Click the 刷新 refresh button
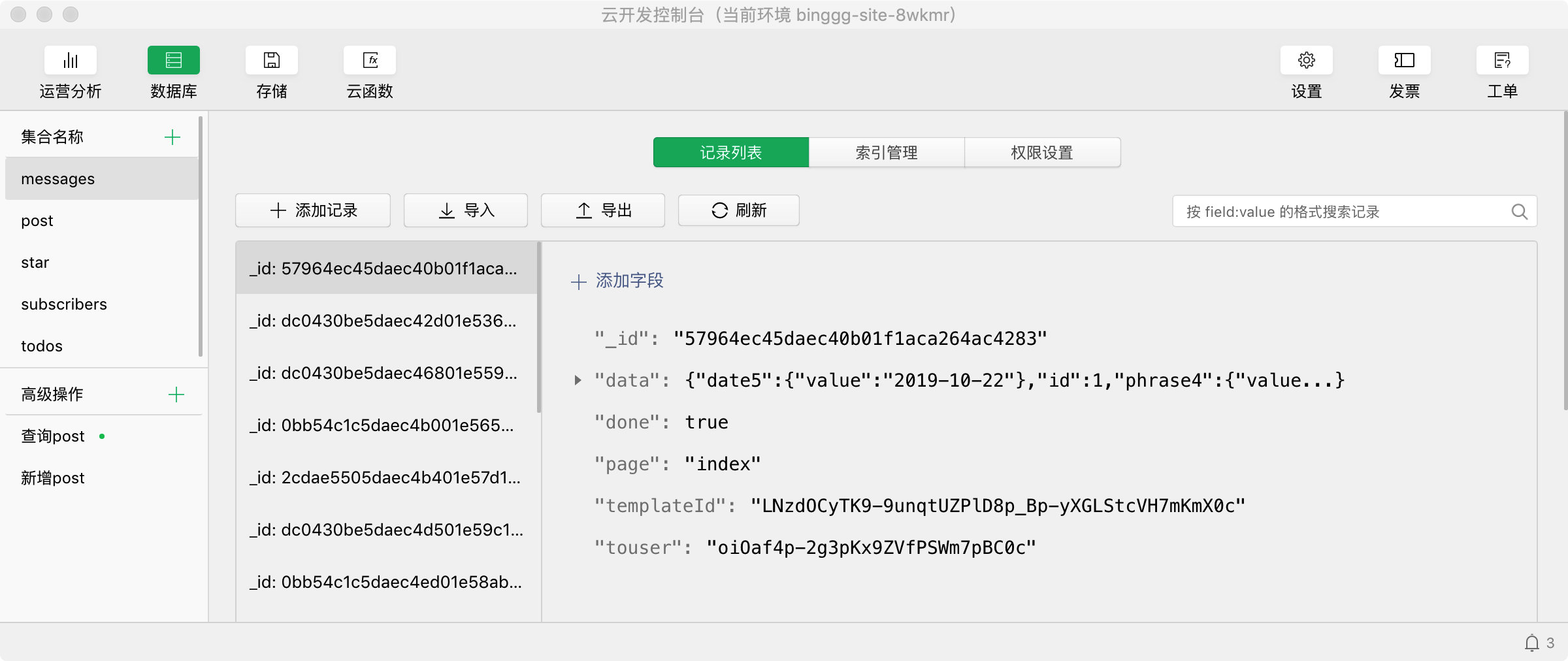 (739, 210)
